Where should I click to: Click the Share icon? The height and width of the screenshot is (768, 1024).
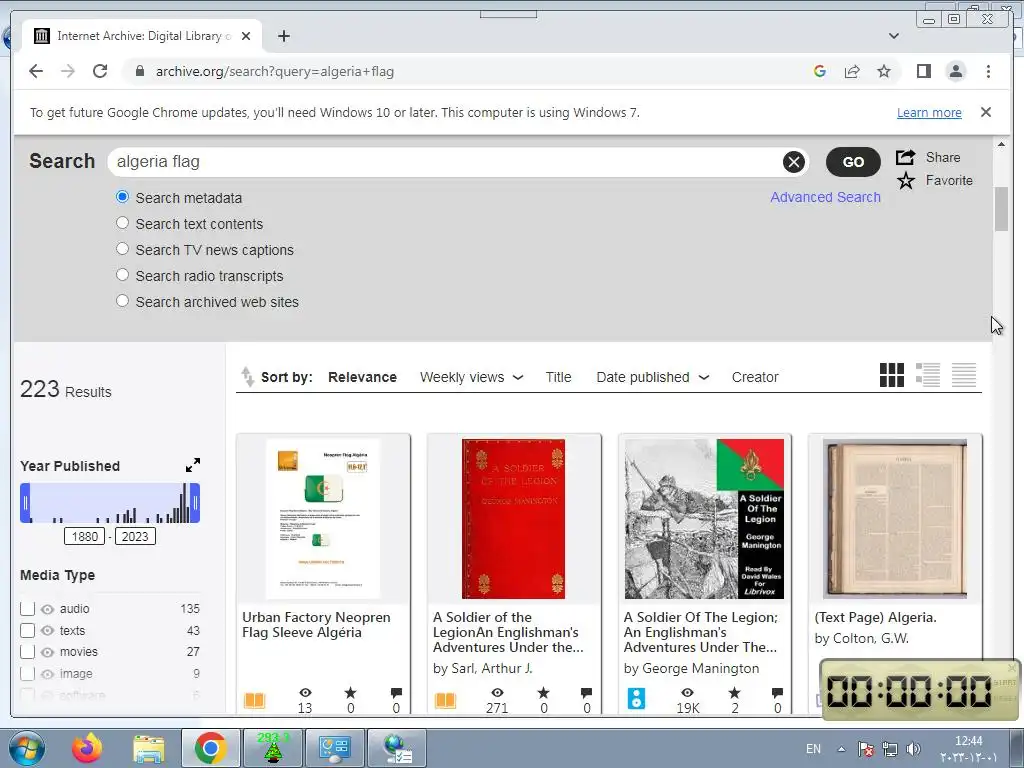click(x=905, y=157)
